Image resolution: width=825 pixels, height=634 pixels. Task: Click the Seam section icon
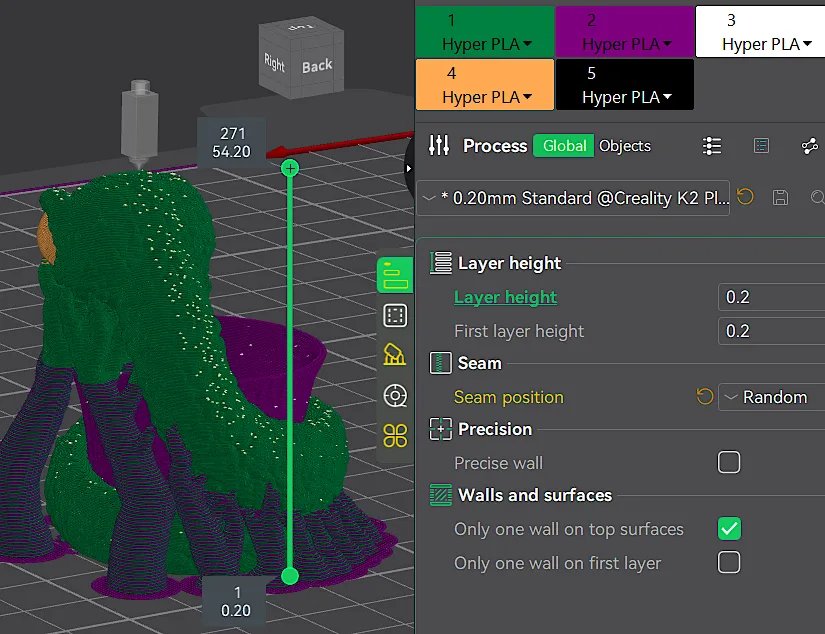pyautogui.click(x=440, y=363)
